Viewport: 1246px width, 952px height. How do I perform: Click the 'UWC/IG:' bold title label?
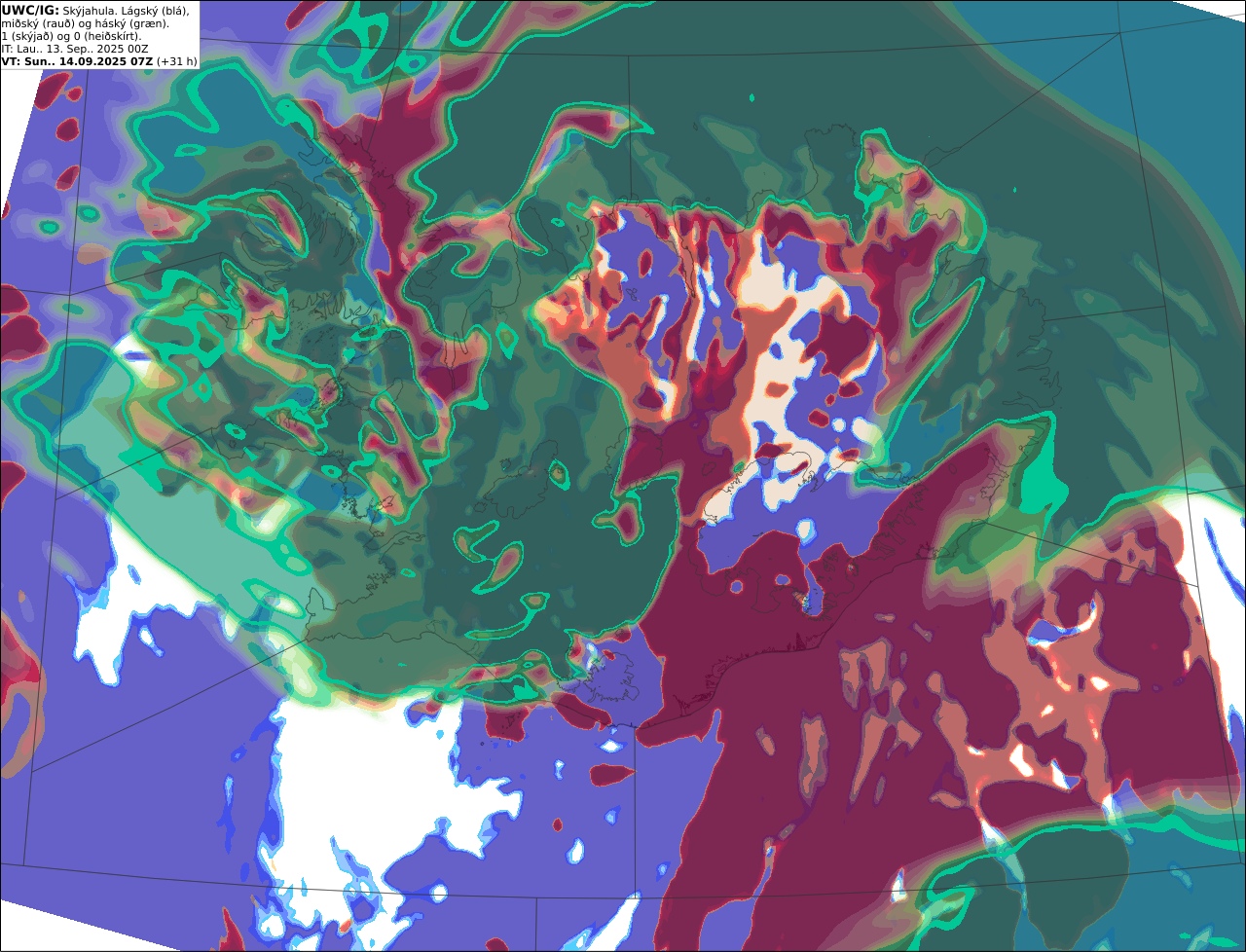pyautogui.click(x=30, y=11)
